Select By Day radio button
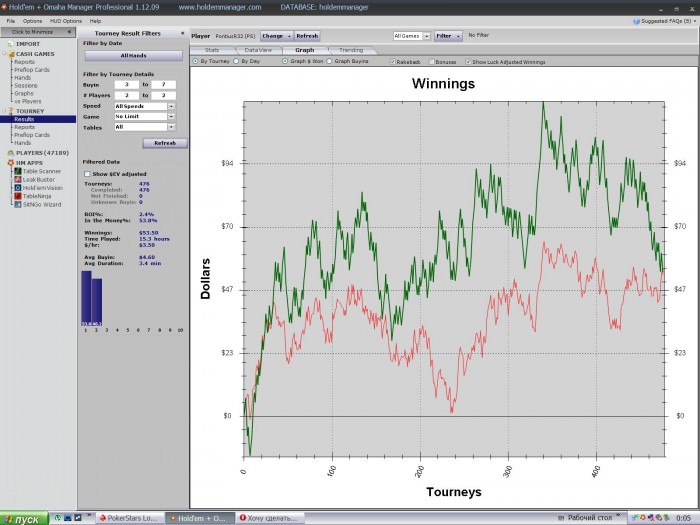Viewport: 700px width, 525px height. [236, 61]
